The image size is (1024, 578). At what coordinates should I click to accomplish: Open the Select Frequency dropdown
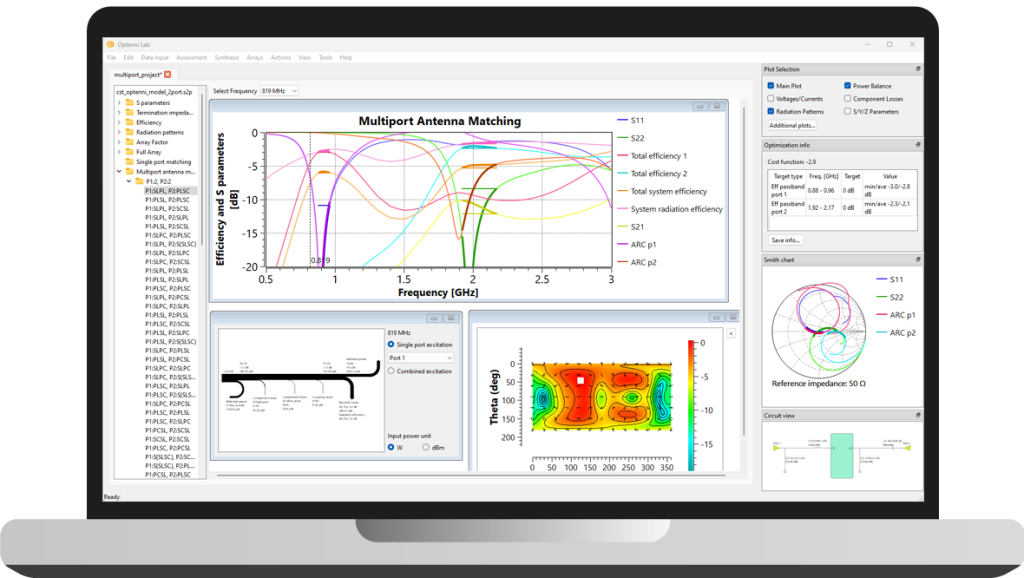click(x=280, y=91)
